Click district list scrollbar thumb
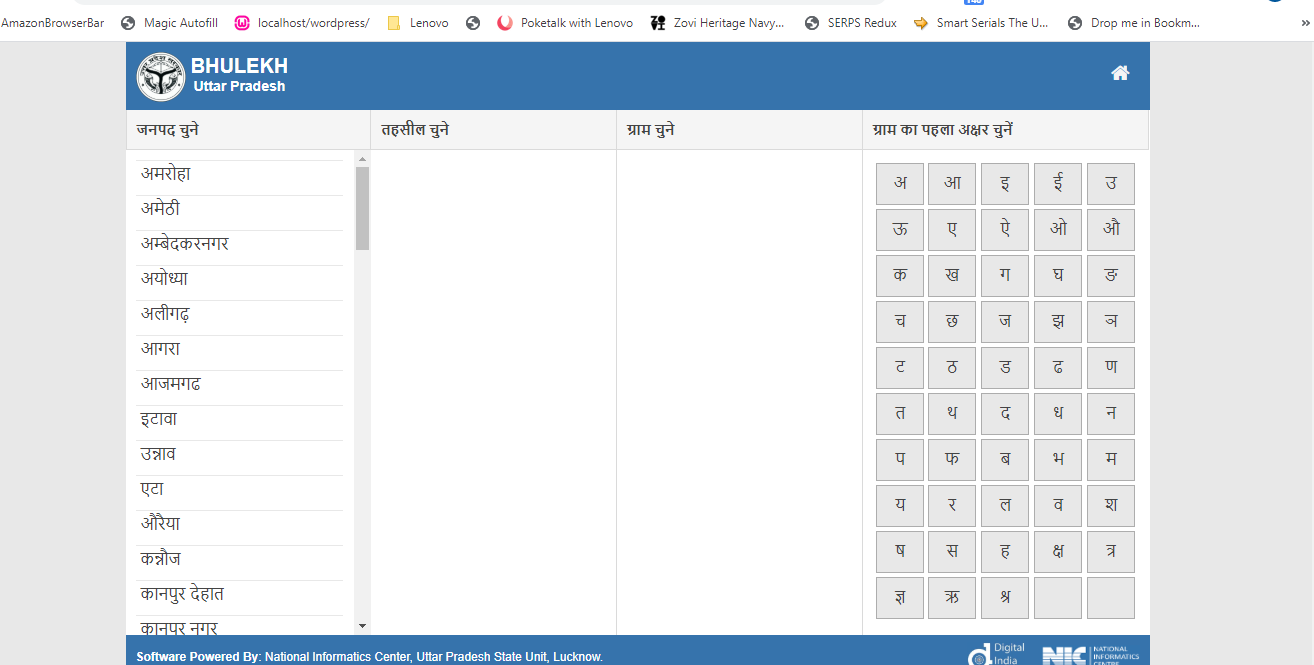This screenshot has width=1314, height=665. [362, 208]
